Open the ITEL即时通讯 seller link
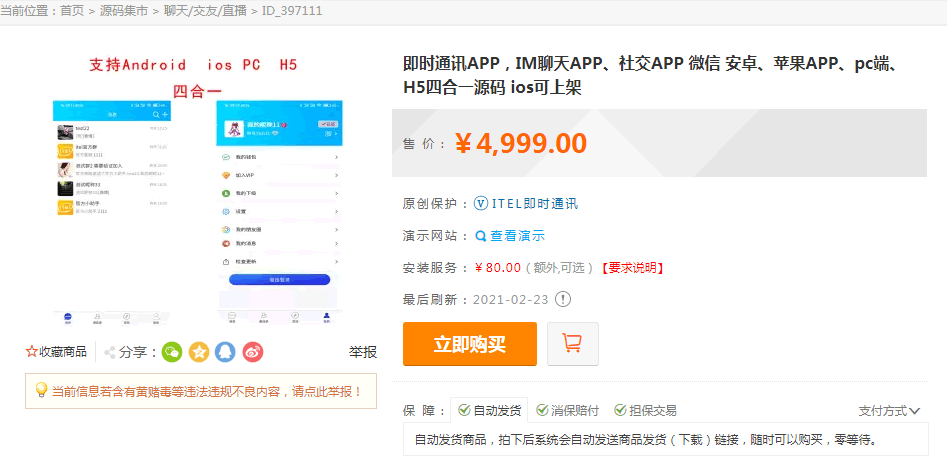 pyautogui.click(x=534, y=204)
